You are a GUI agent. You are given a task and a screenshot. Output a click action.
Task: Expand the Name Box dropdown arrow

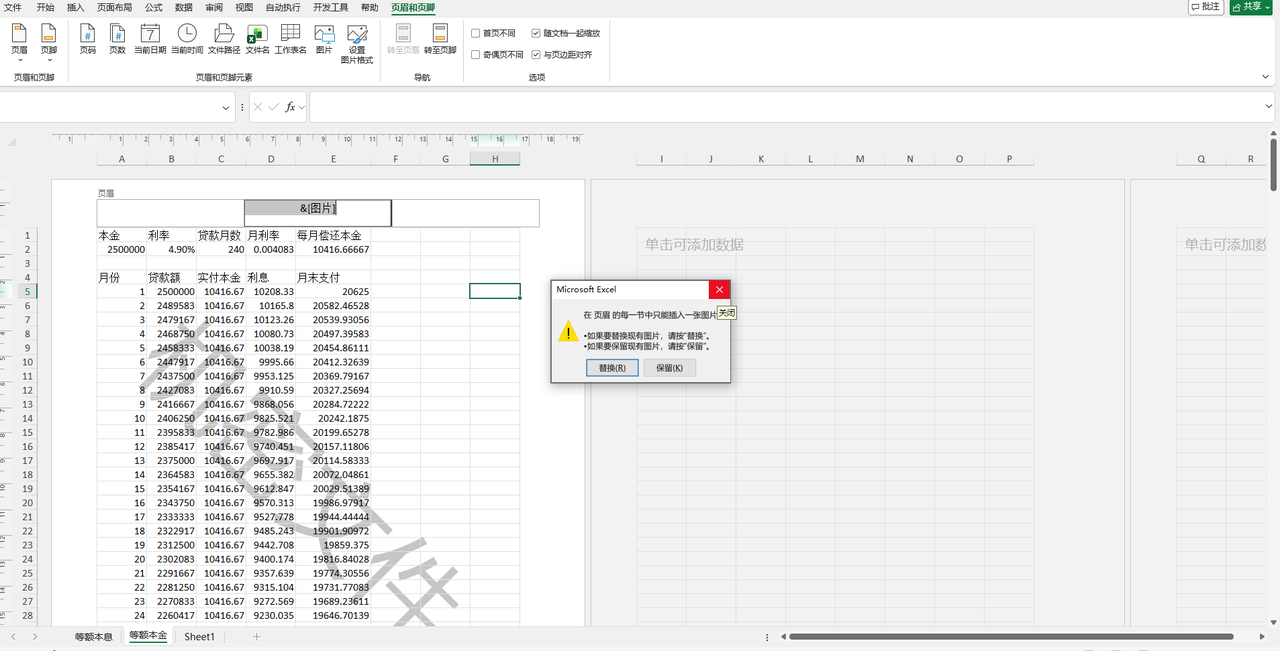coord(225,107)
